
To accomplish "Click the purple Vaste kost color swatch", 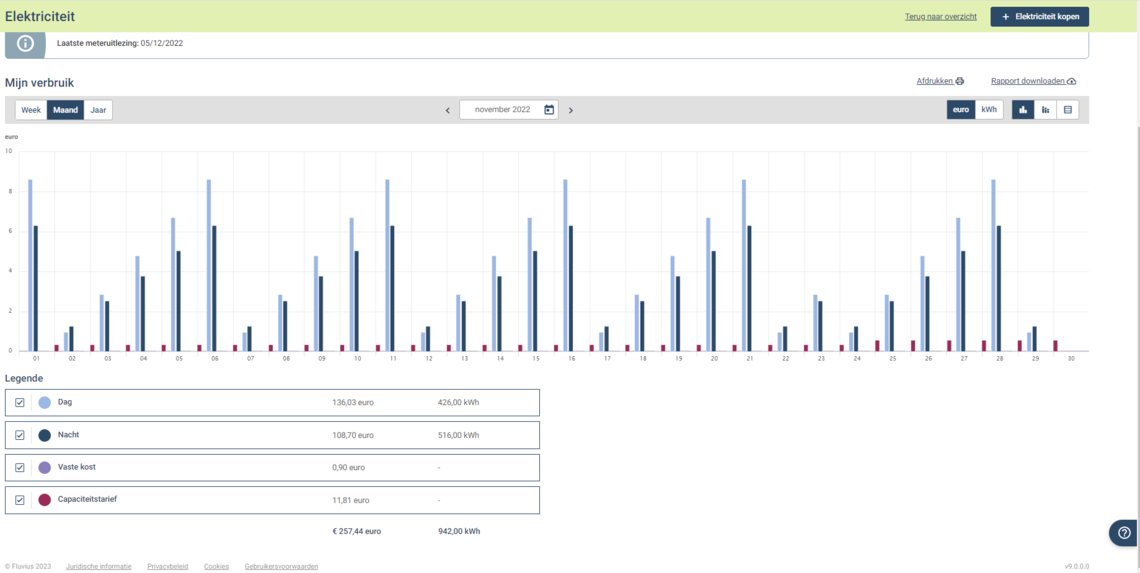I will (44, 468).
